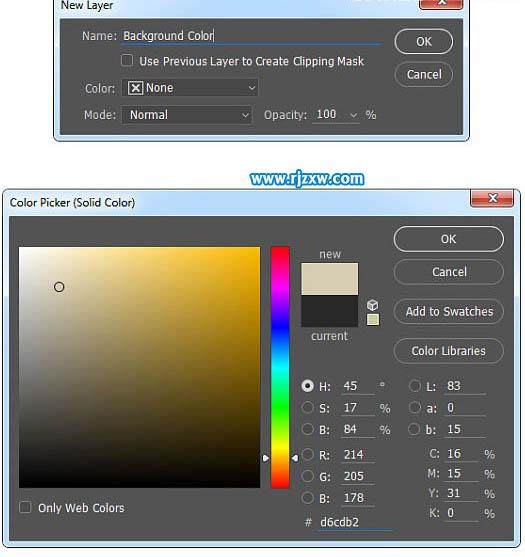Click the small web-safe color swatch

[373, 319]
